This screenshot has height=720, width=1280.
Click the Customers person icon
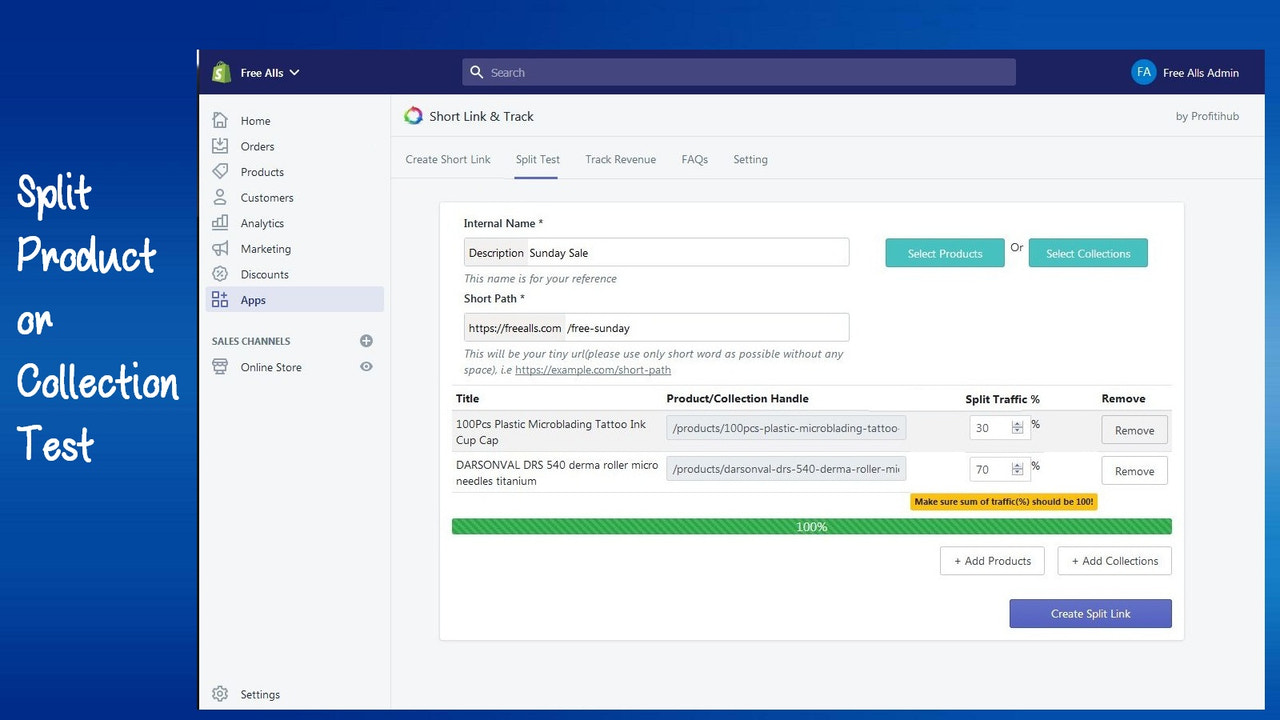point(220,197)
